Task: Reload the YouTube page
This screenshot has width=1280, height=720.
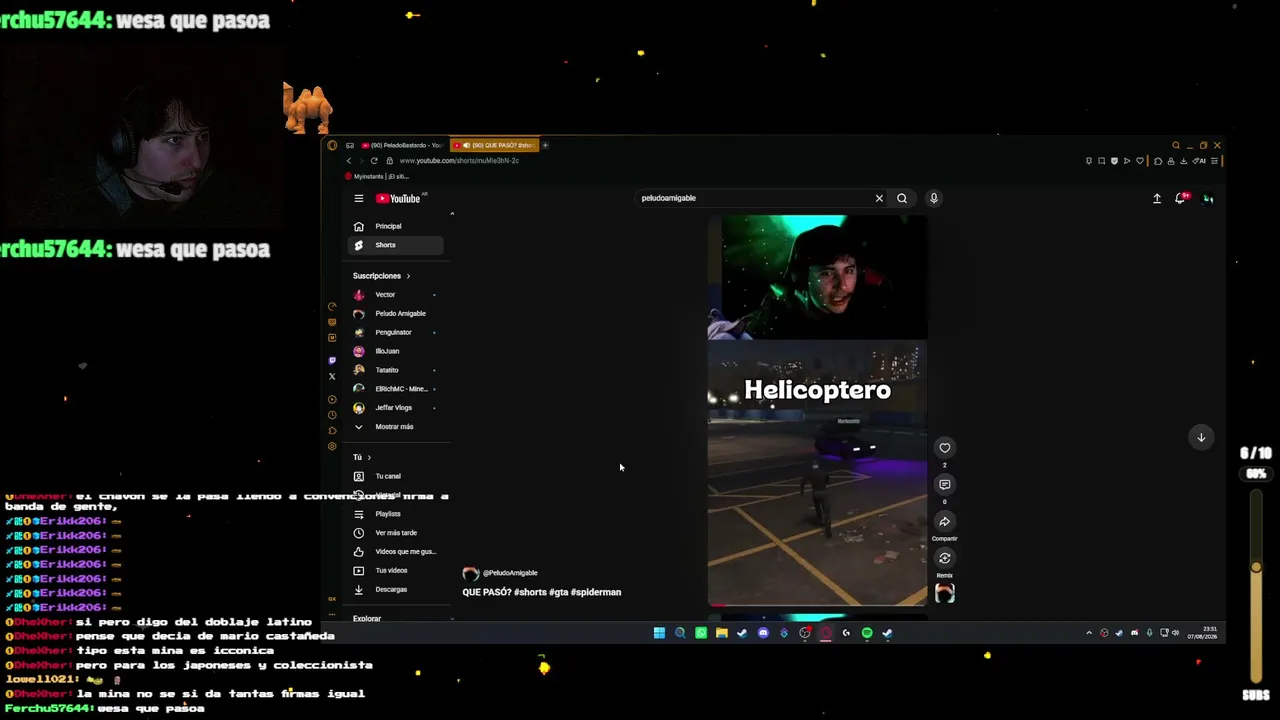Action: click(x=374, y=161)
